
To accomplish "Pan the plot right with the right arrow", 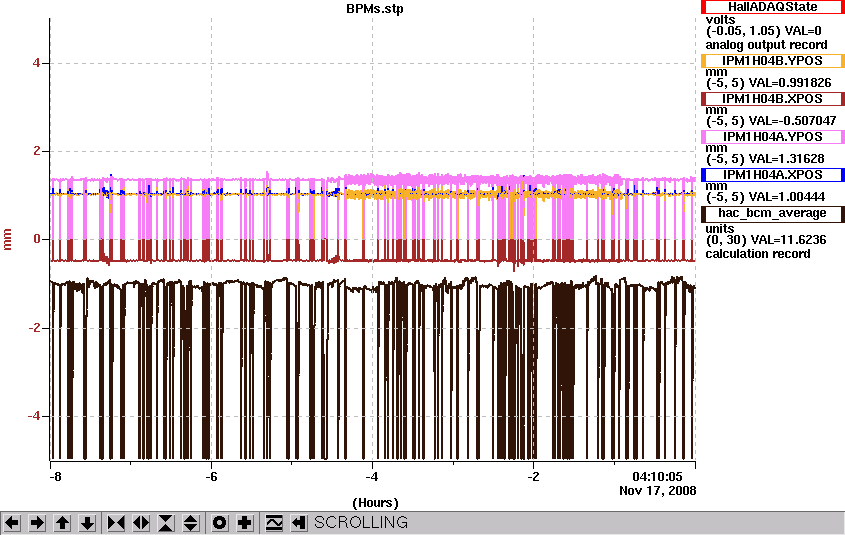I will (37, 523).
